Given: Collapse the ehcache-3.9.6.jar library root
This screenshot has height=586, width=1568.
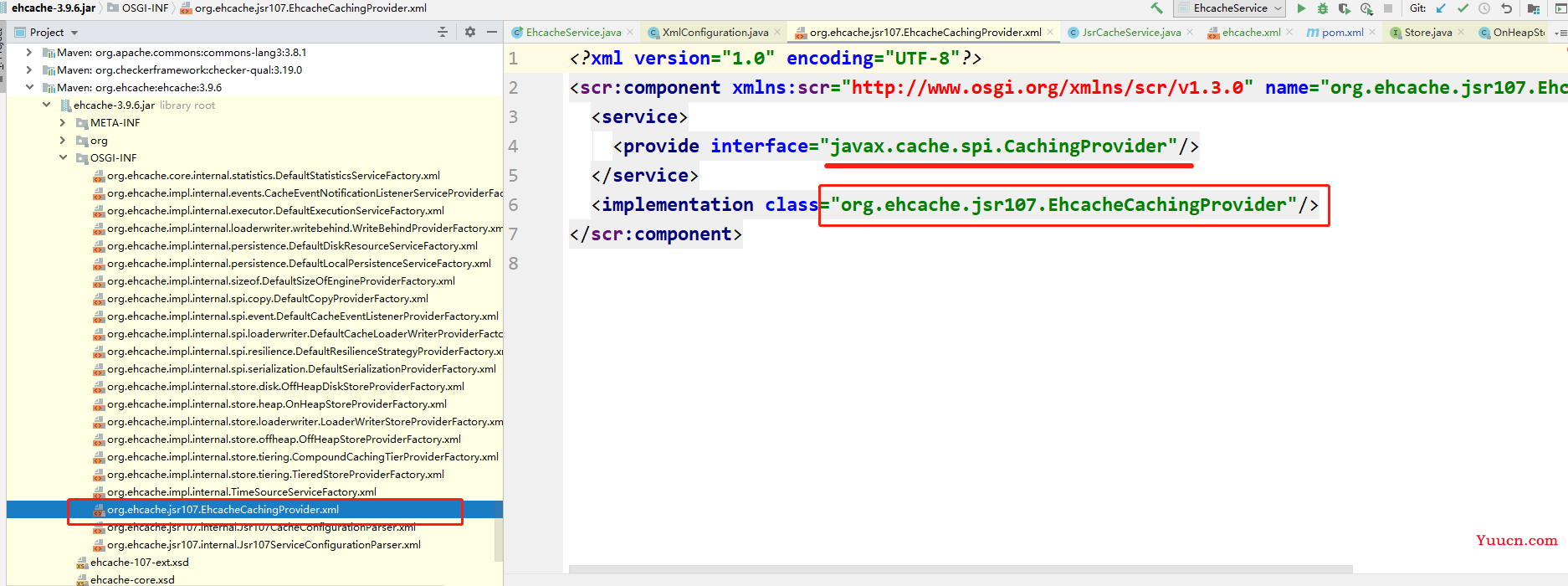Looking at the screenshot, I should (46, 105).
